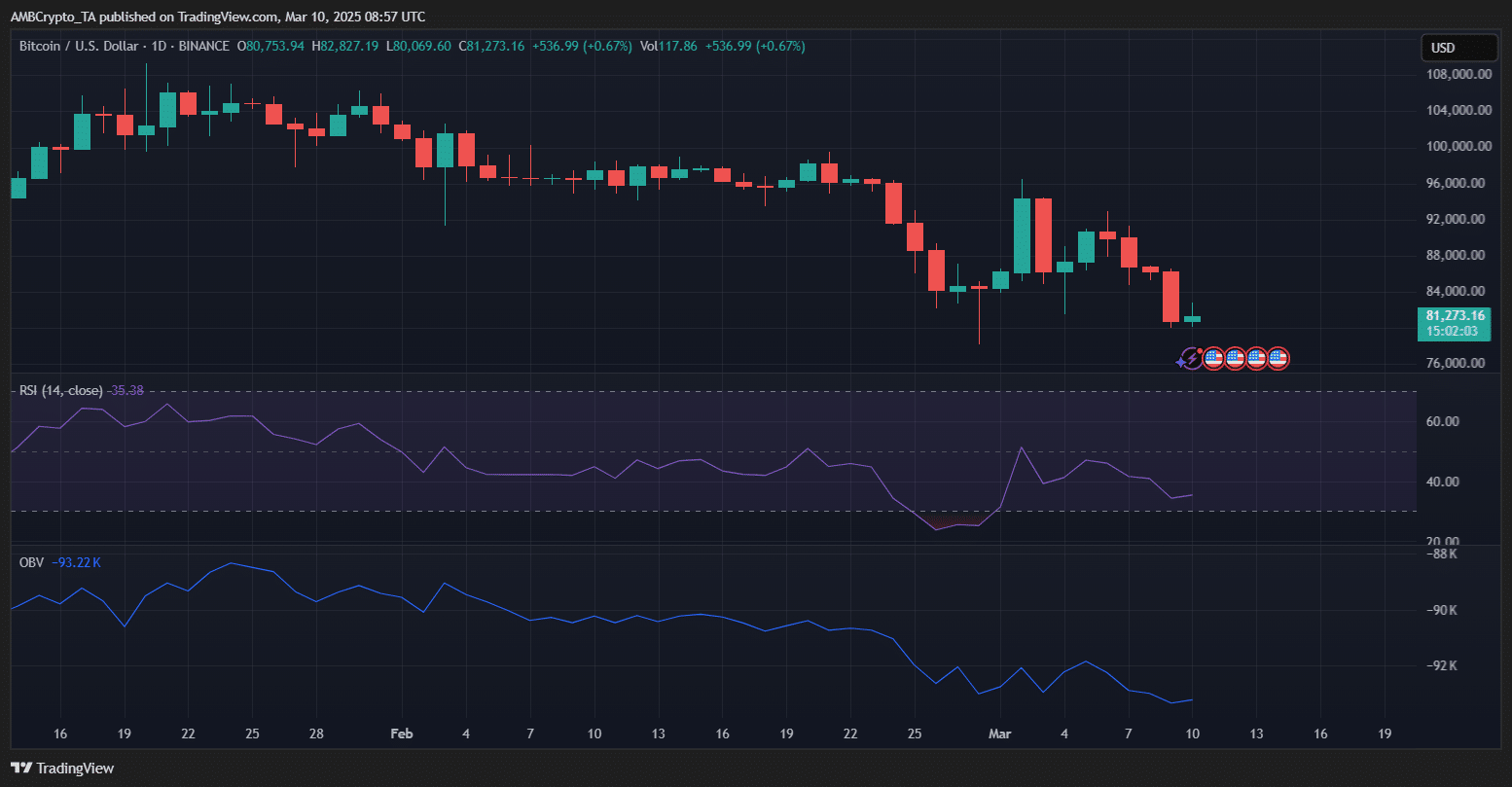Open the AMBCrypto_TA publisher link
Image resolution: width=1512 pixels, height=787 pixels.
point(52,17)
